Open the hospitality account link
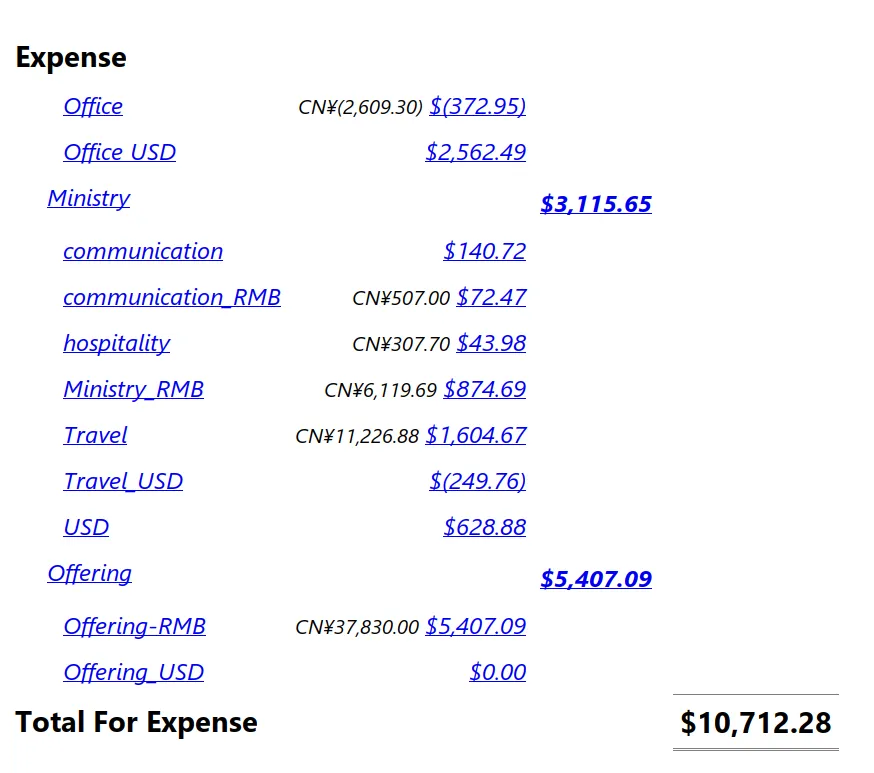This screenshot has height=773, width=874. (x=116, y=343)
